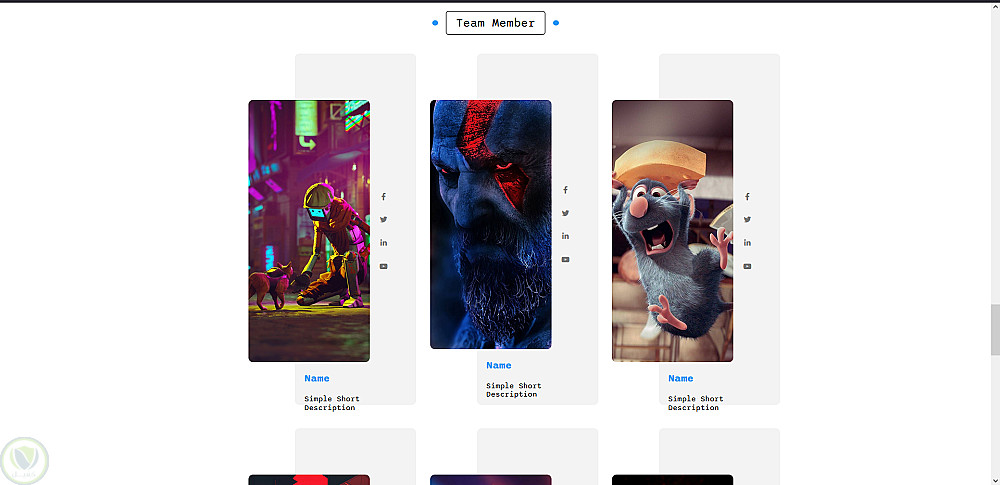Screen dimensions: 1000x485
Task: Select Facebook icon beside the Ratatouille rat card
Action: tap(747, 197)
